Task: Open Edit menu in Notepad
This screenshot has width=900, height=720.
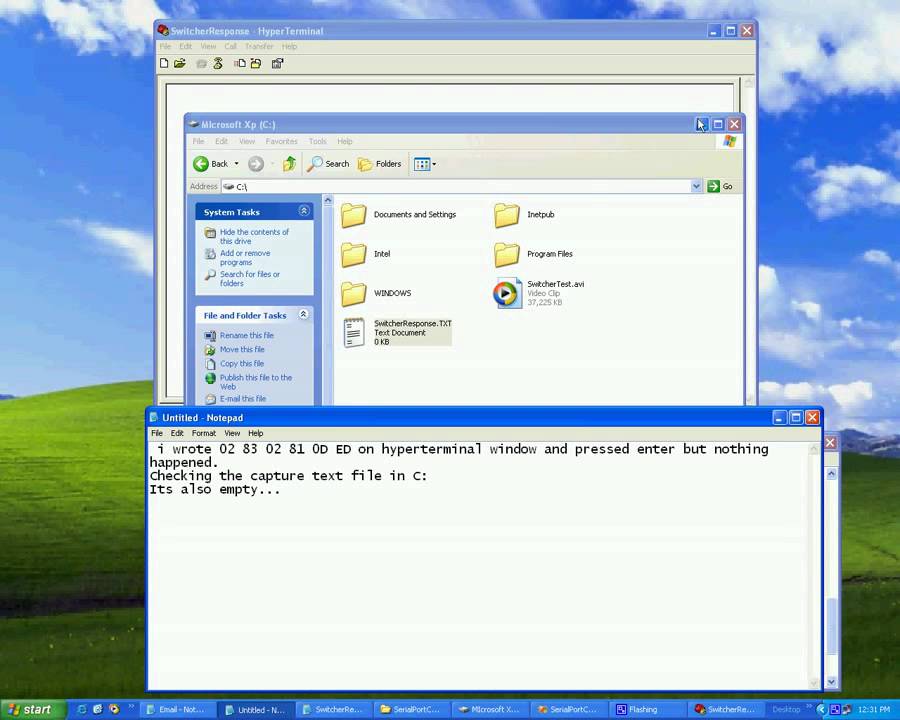Action: [x=177, y=433]
